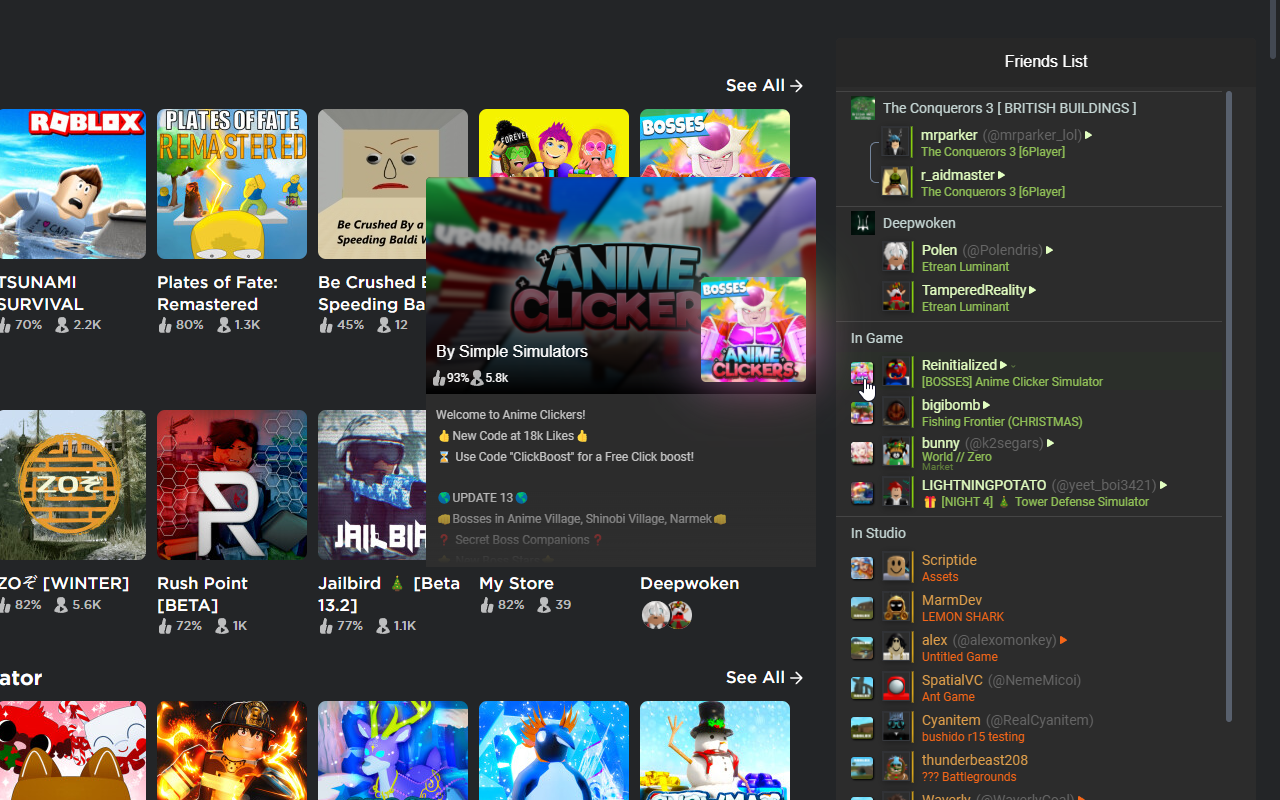Screen dimensions: 1280x800
Task: Click the join arrow beside TamperedReality
Action: pos(1032,290)
